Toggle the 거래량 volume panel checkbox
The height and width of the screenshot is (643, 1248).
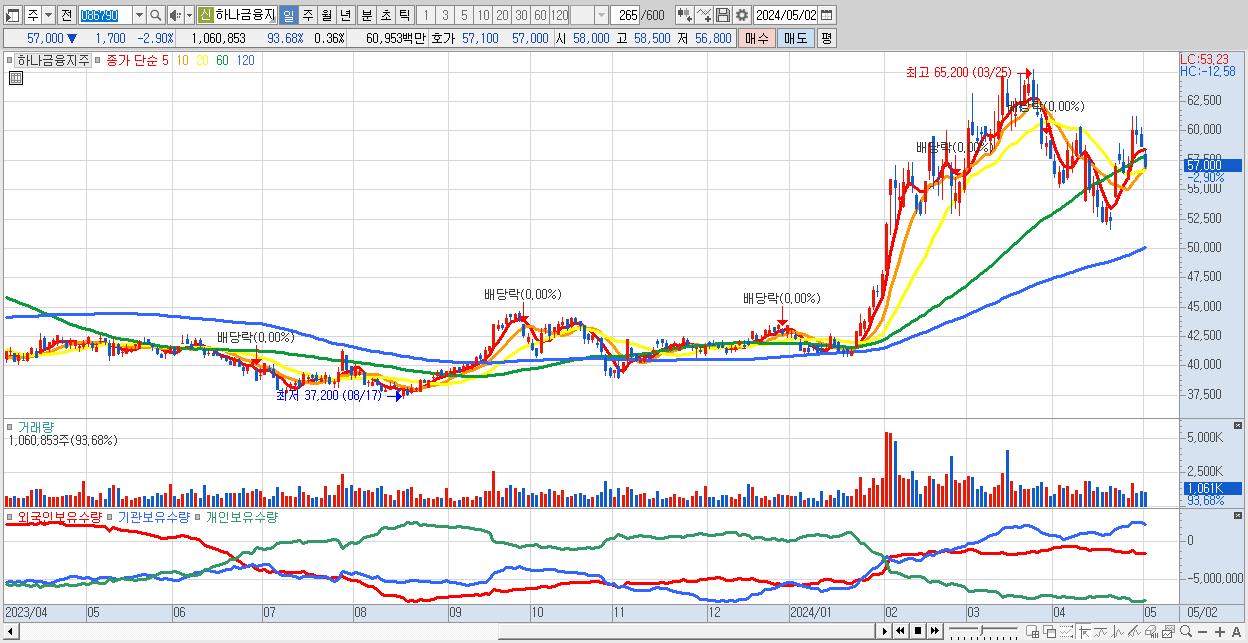(x=10, y=427)
